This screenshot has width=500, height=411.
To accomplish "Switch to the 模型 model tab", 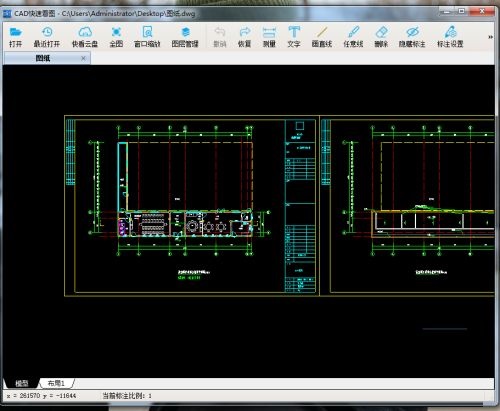I will 22,383.
